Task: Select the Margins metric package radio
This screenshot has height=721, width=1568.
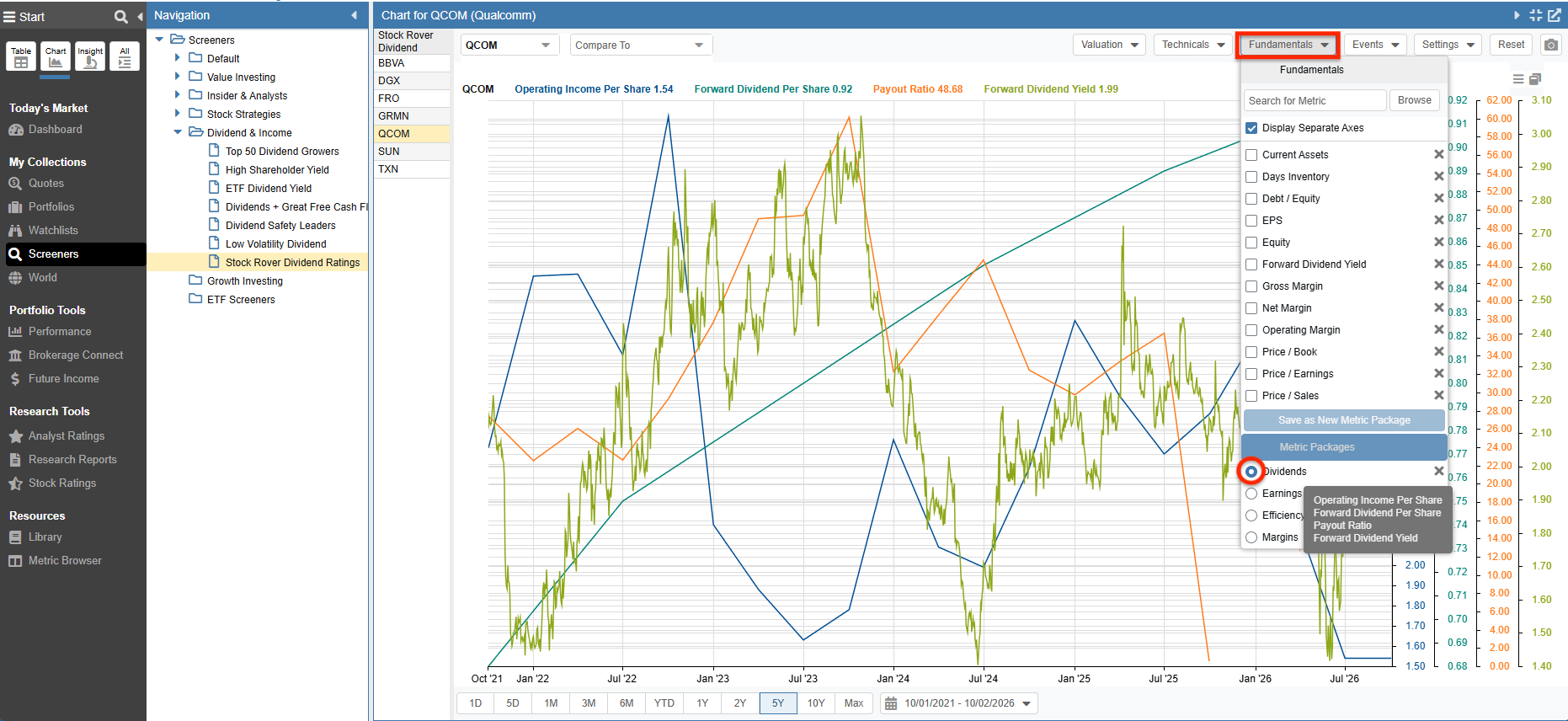Action: pyautogui.click(x=1251, y=537)
